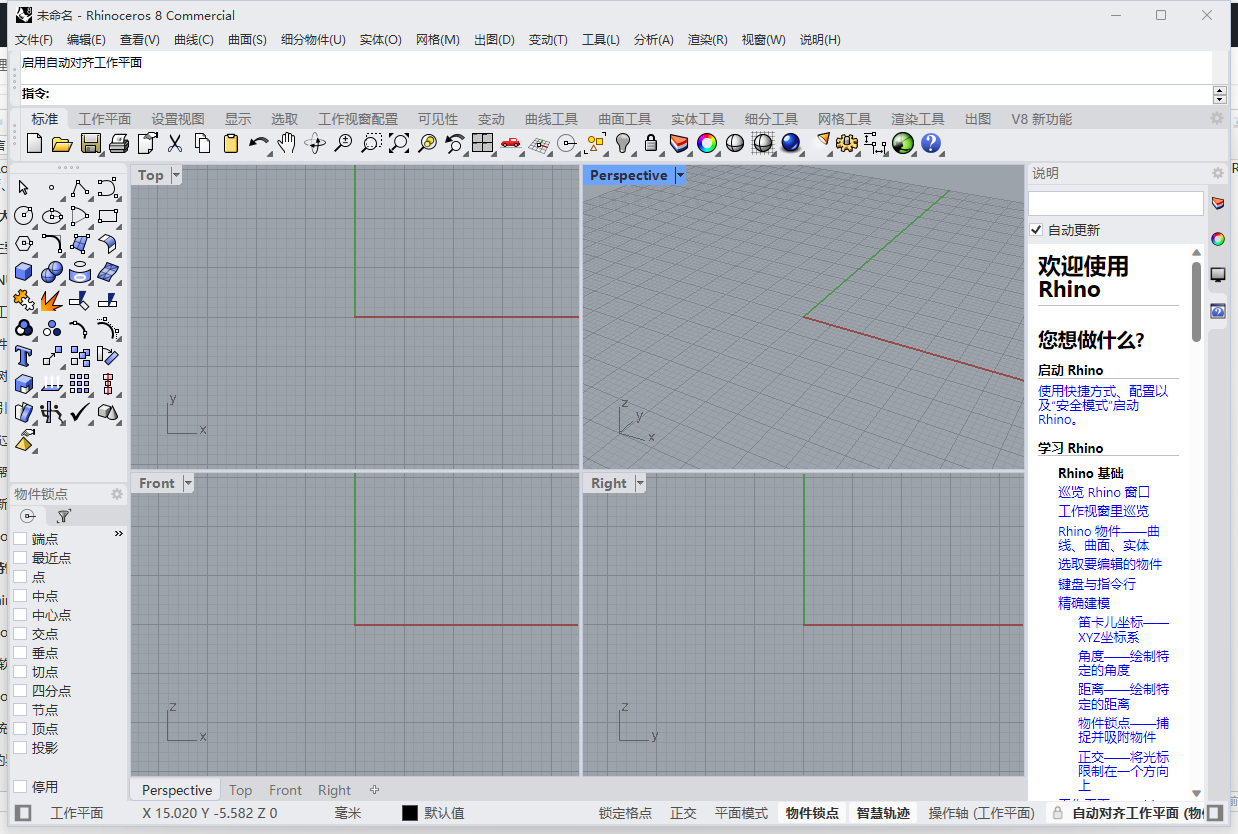Viewport: 1238px width, 834px height.
Task: Click the lightbulb Hide objects icon
Action: click(623, 143)
